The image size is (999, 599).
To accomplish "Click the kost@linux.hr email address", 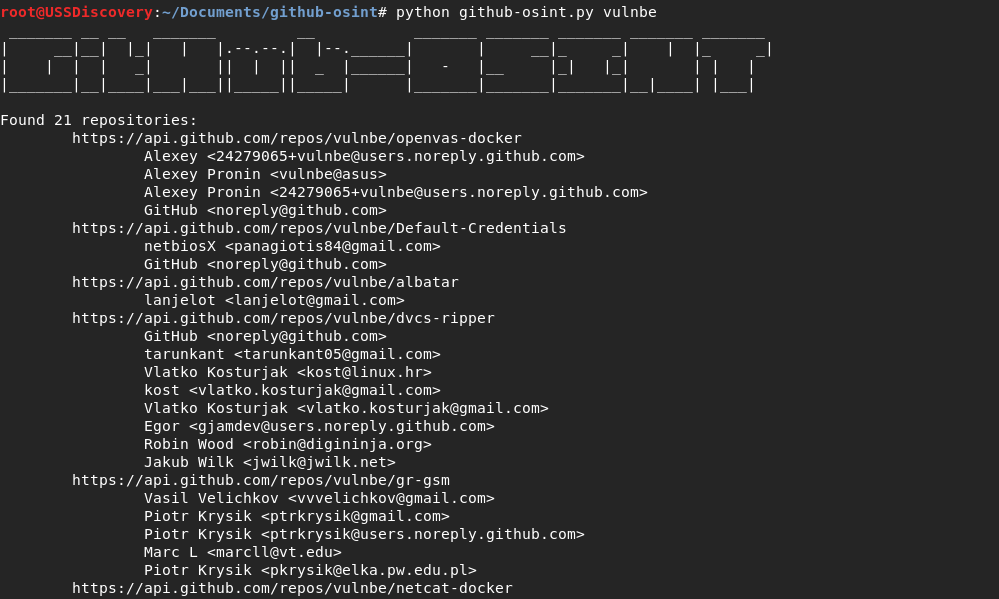I will 364,372.
